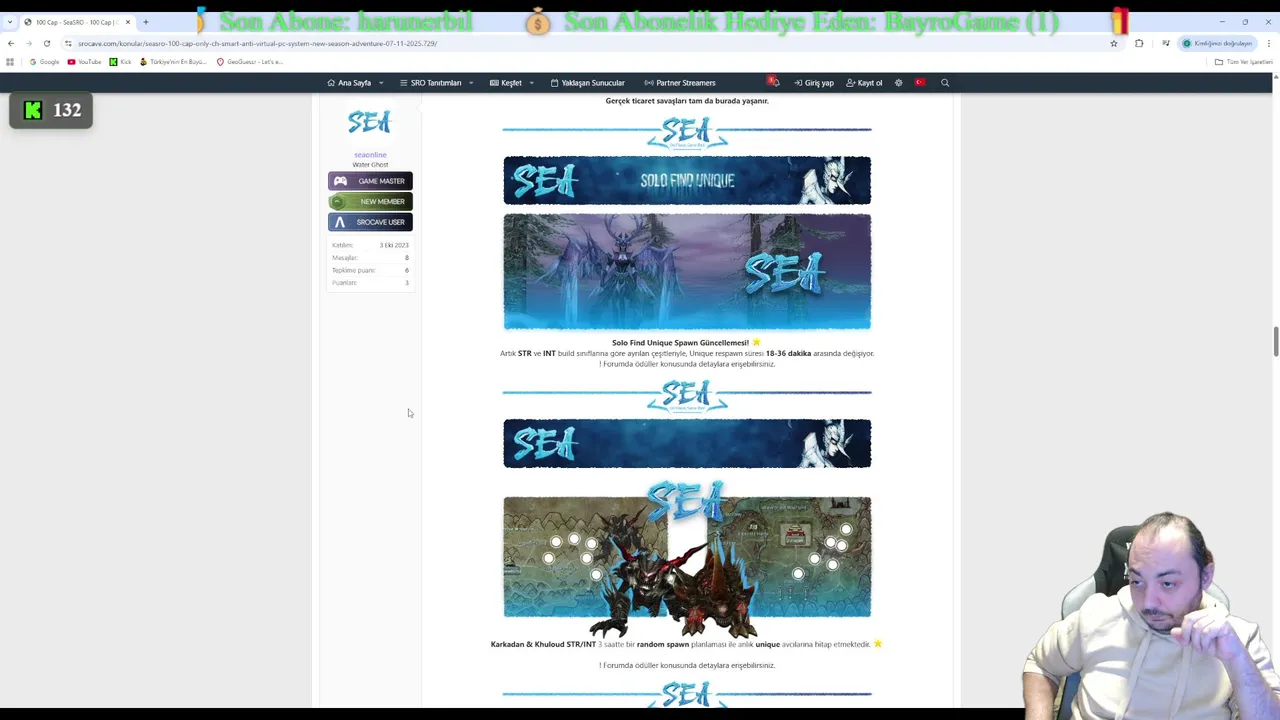Click the Kick viewer count overlay 132
1280x720 pixels.
(51, 110)
